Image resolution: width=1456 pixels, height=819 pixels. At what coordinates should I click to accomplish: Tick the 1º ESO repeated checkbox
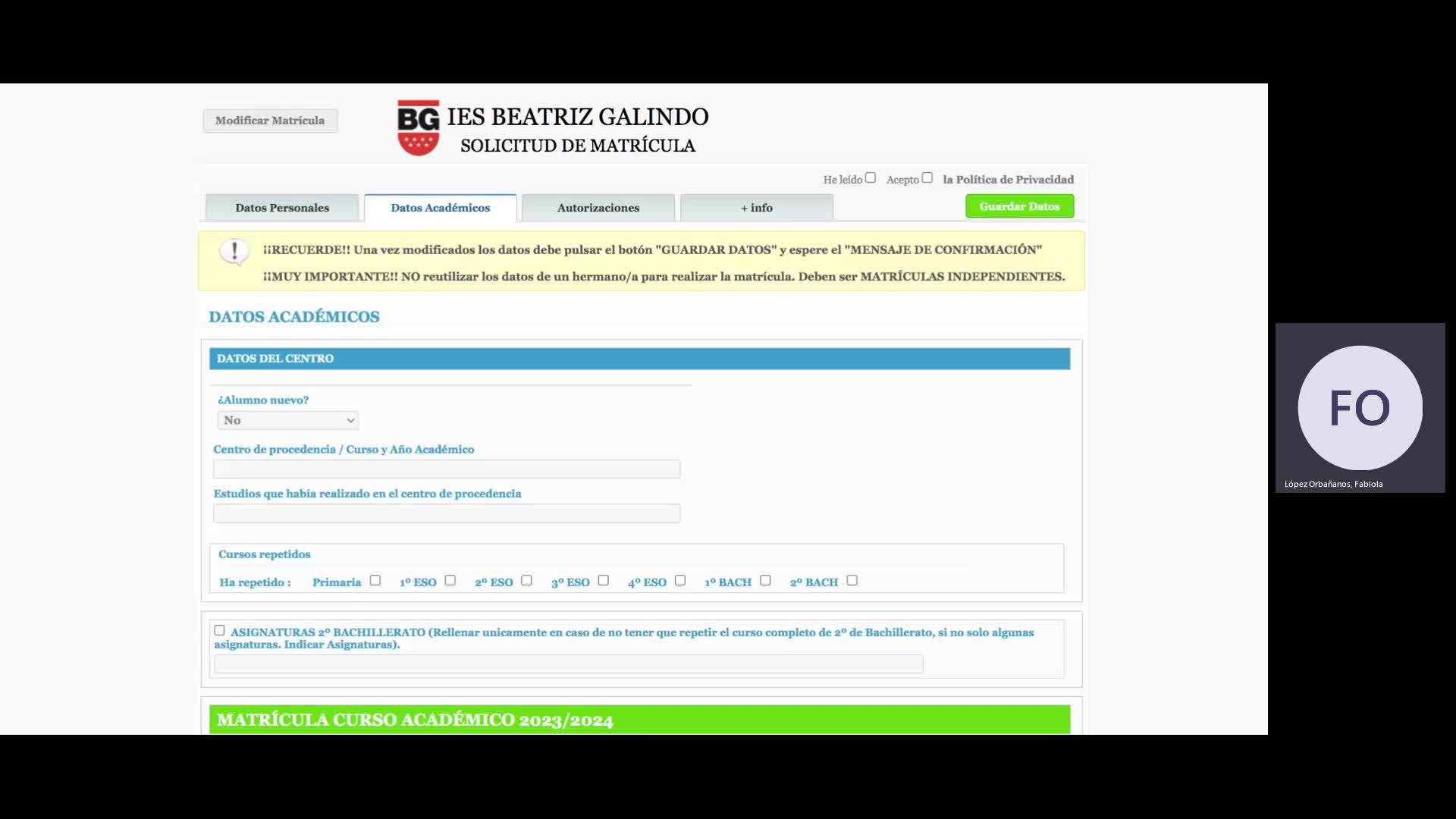450,580
